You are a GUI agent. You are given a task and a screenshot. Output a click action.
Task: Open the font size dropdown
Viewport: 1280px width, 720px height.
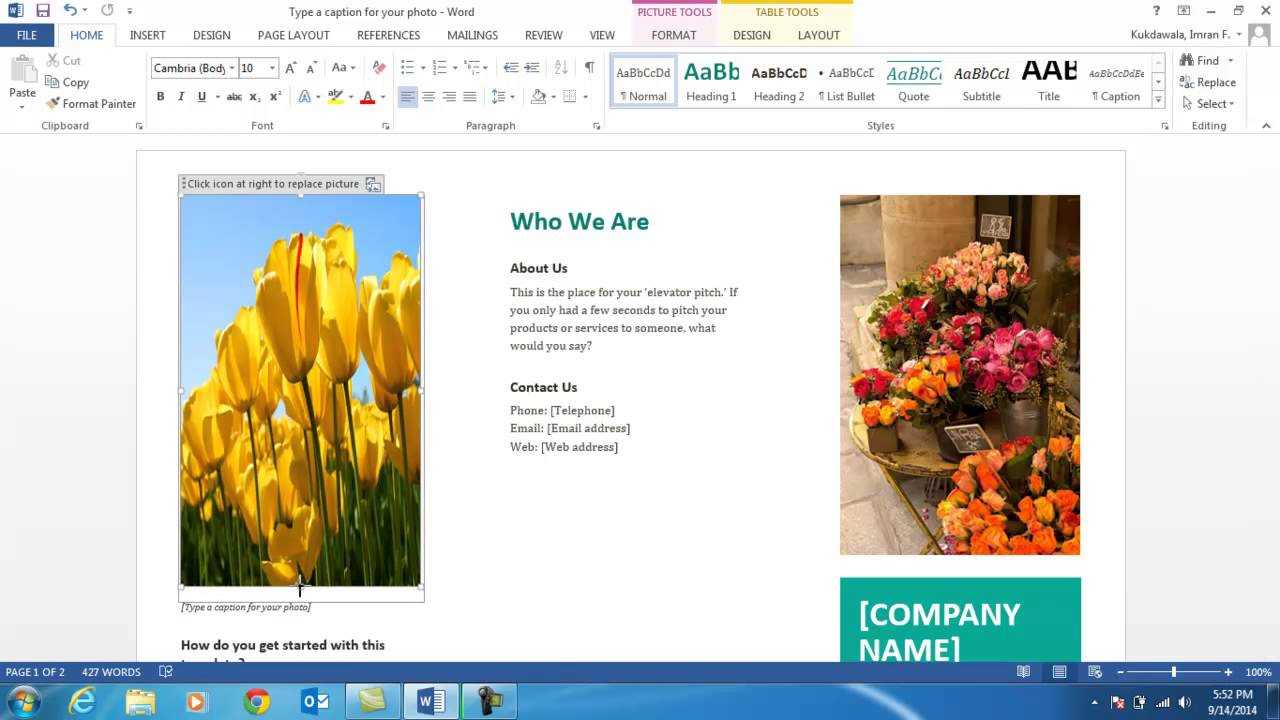point(272,68)
